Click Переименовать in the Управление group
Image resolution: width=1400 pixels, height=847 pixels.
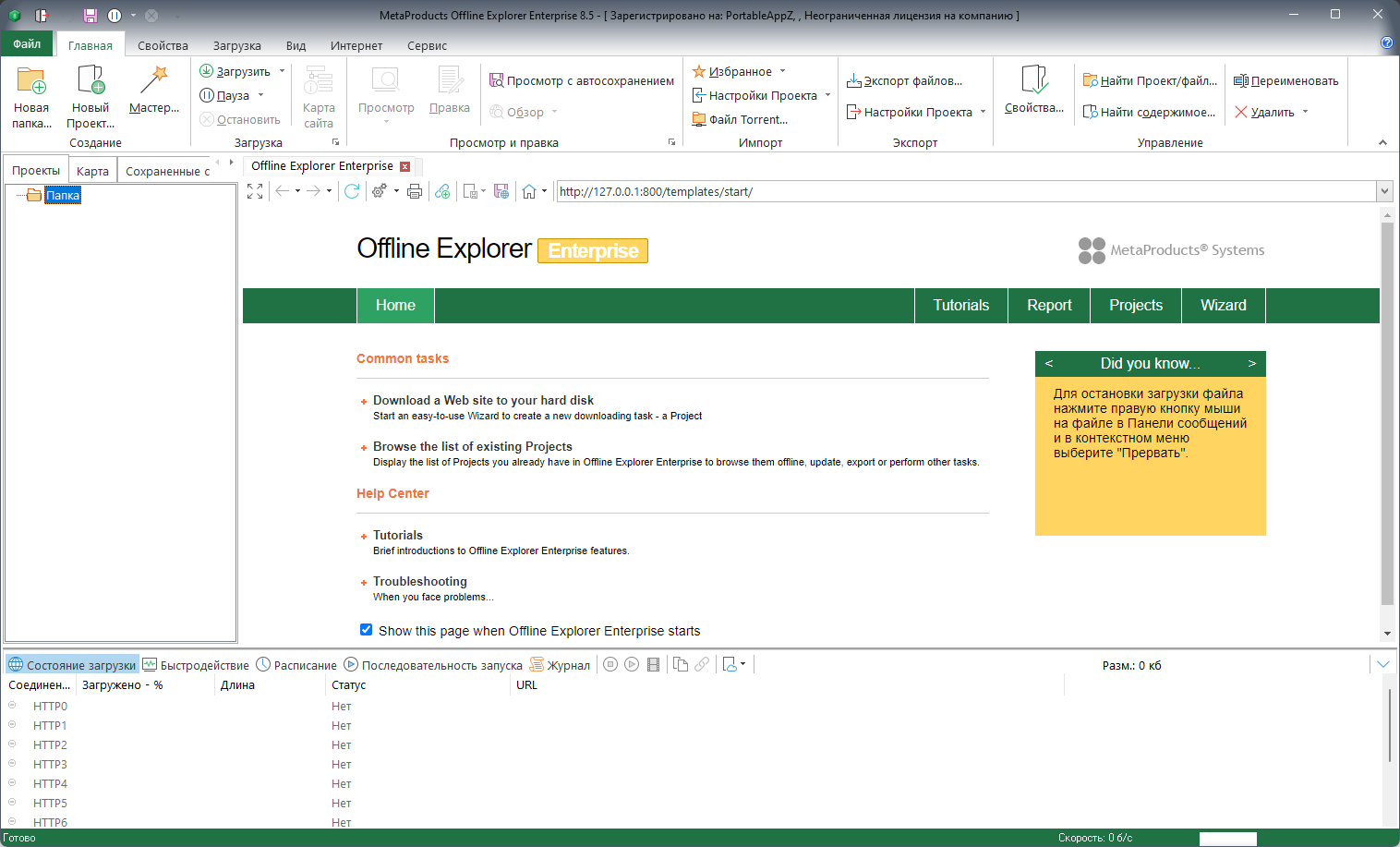(1286, 80)
